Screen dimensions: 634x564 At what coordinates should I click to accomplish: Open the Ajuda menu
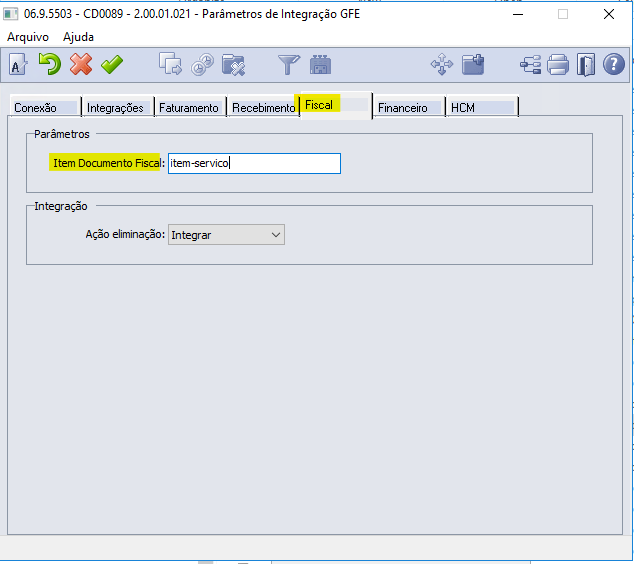pos(78,36)
